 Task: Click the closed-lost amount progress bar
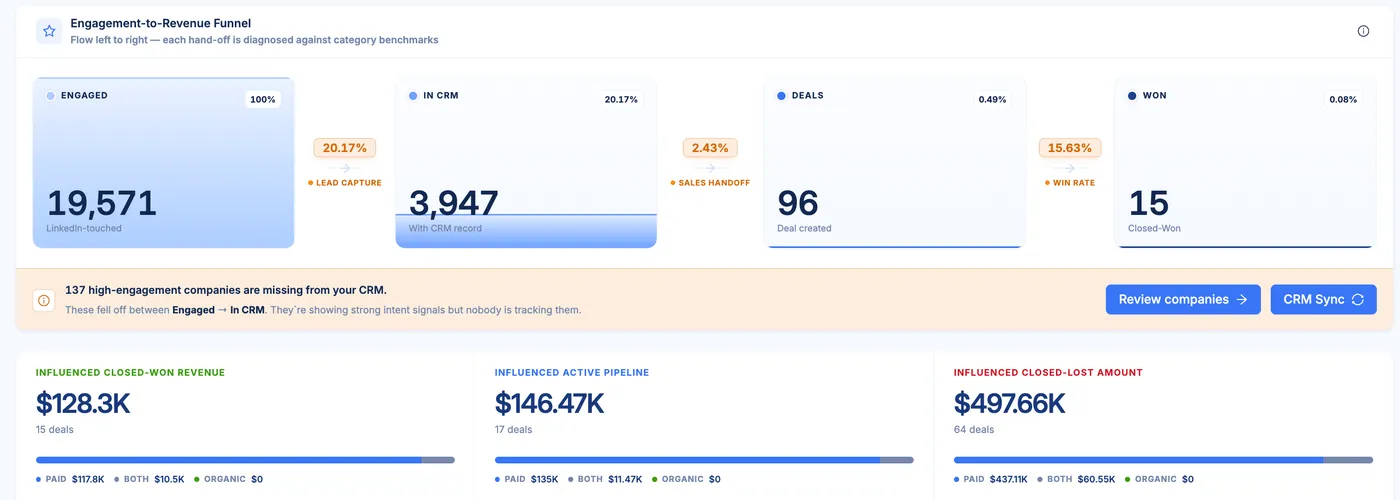point(1163,460)
